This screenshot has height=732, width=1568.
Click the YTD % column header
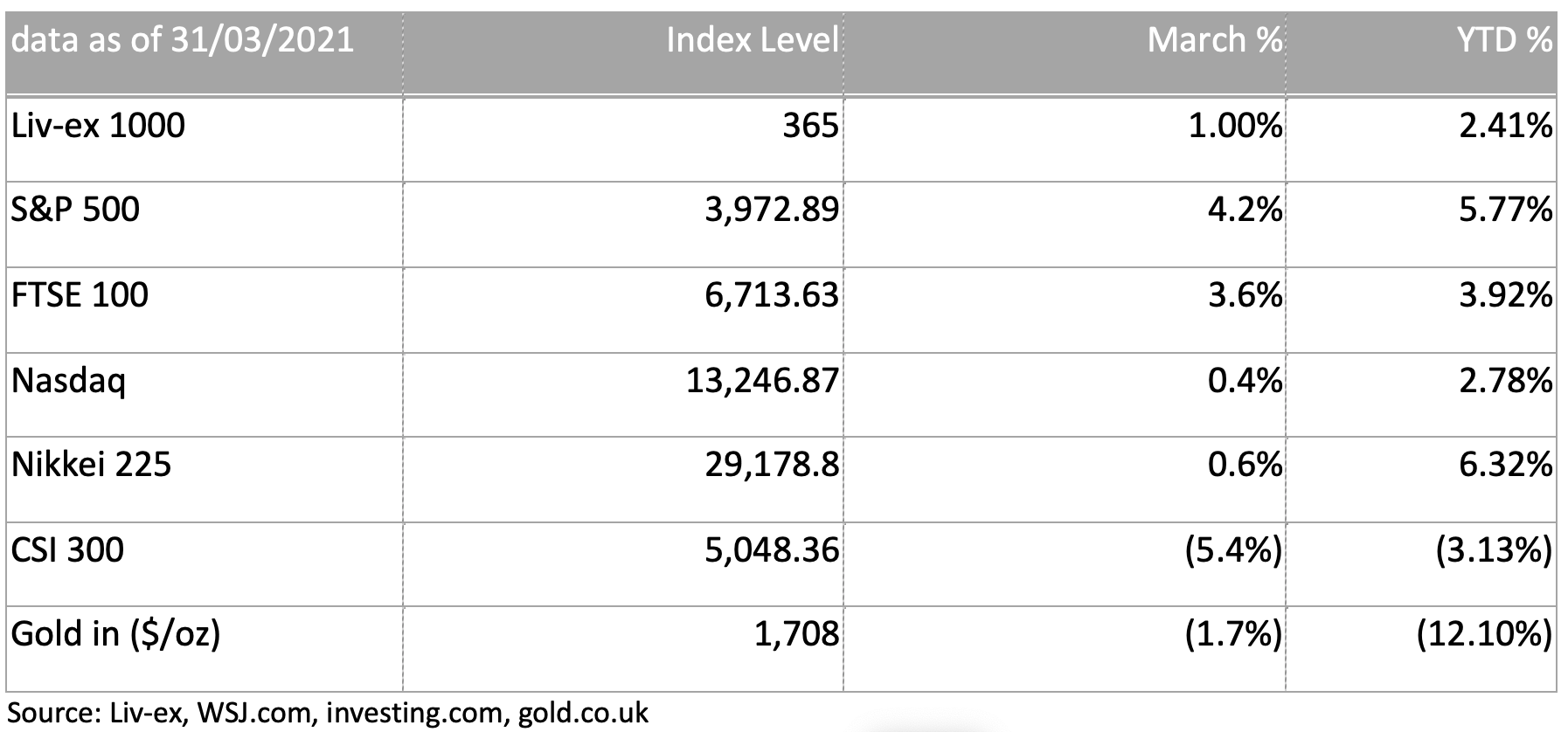click(1504, 40)
